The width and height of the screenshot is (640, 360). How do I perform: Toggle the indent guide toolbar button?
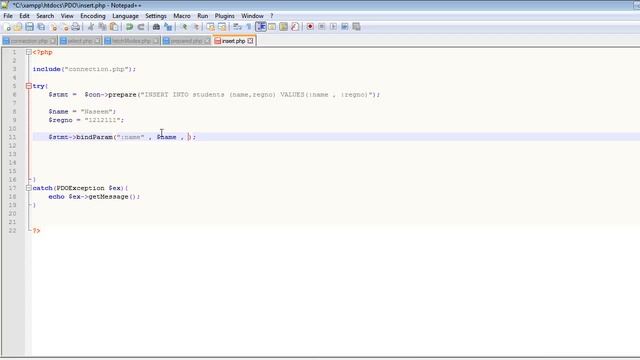[x=261, y=27]
